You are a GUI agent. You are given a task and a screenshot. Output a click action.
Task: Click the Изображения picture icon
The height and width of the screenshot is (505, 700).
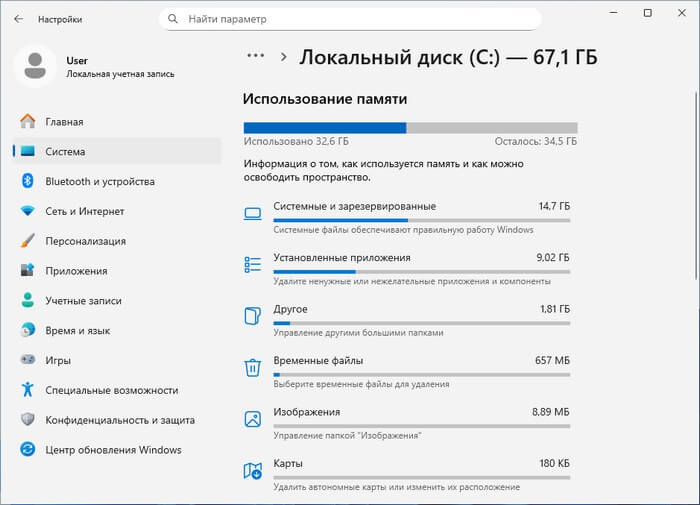[253, 418]
